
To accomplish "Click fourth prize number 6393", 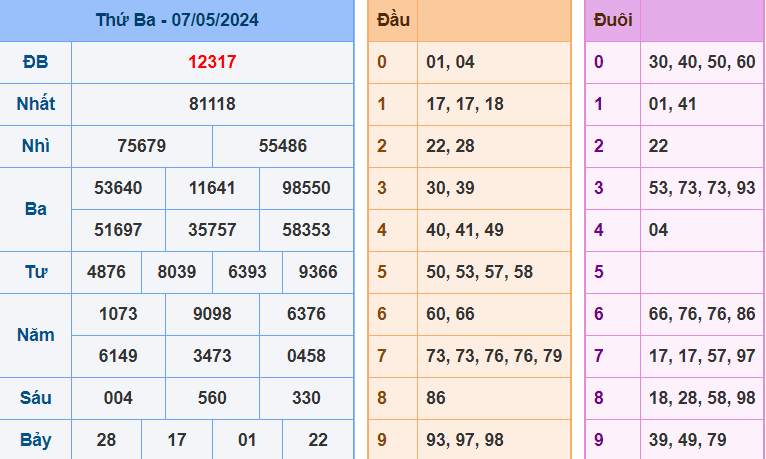I will pos(247,272).
